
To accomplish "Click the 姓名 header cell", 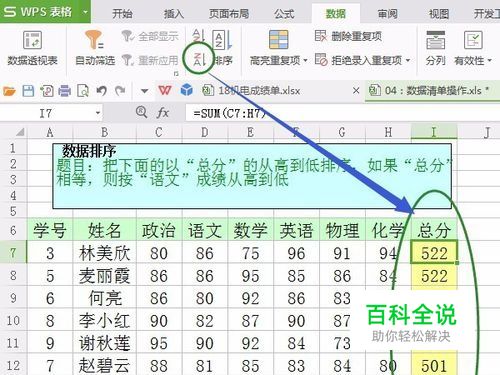I will [x=105, y=230].
